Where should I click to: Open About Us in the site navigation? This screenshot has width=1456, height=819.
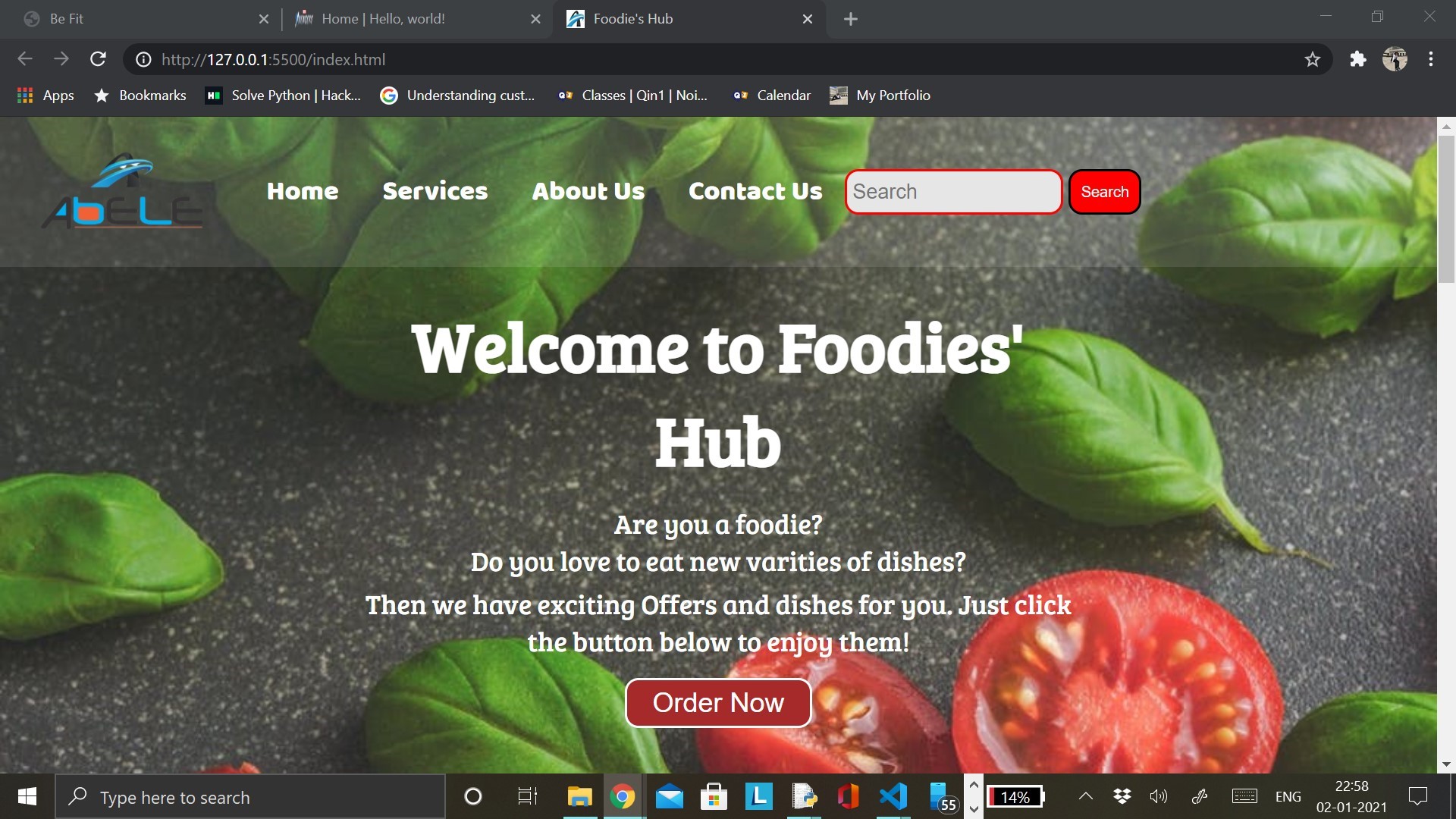point(588,191)
